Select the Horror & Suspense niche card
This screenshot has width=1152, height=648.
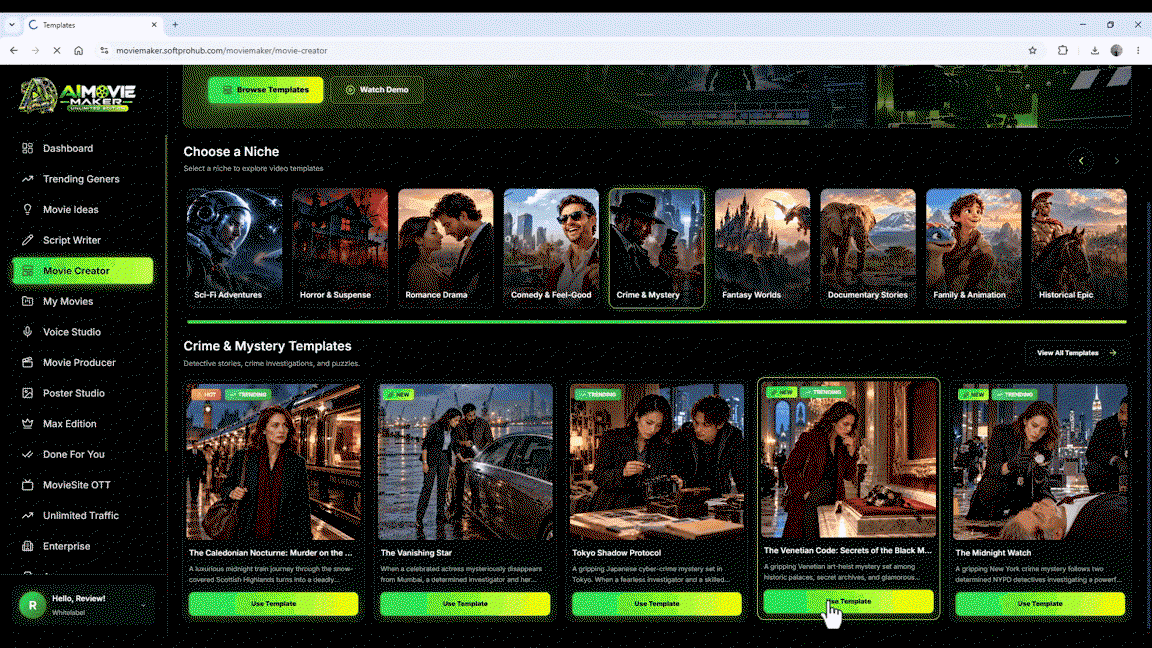pos(340,248)
